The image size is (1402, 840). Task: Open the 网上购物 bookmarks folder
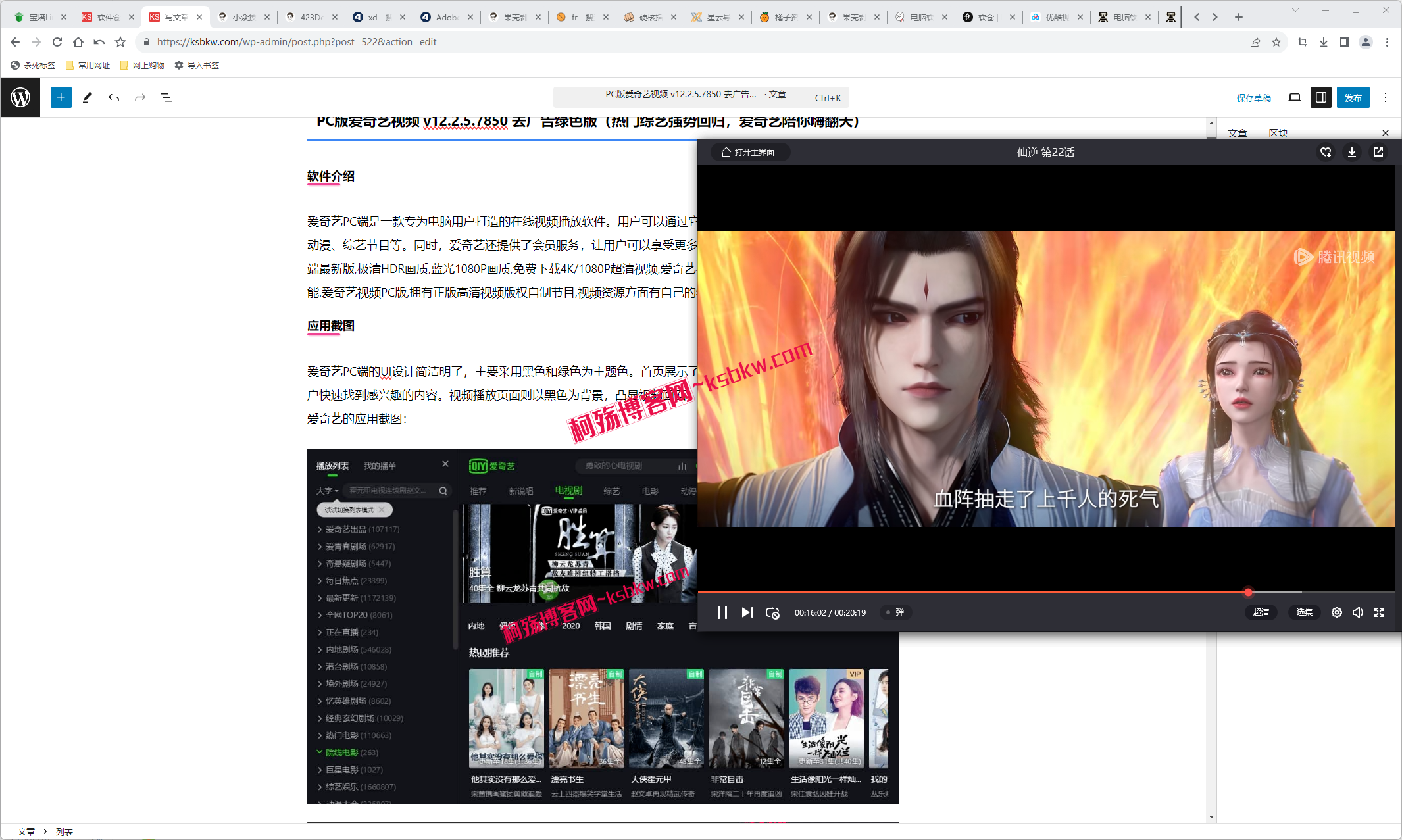[142, 65]
